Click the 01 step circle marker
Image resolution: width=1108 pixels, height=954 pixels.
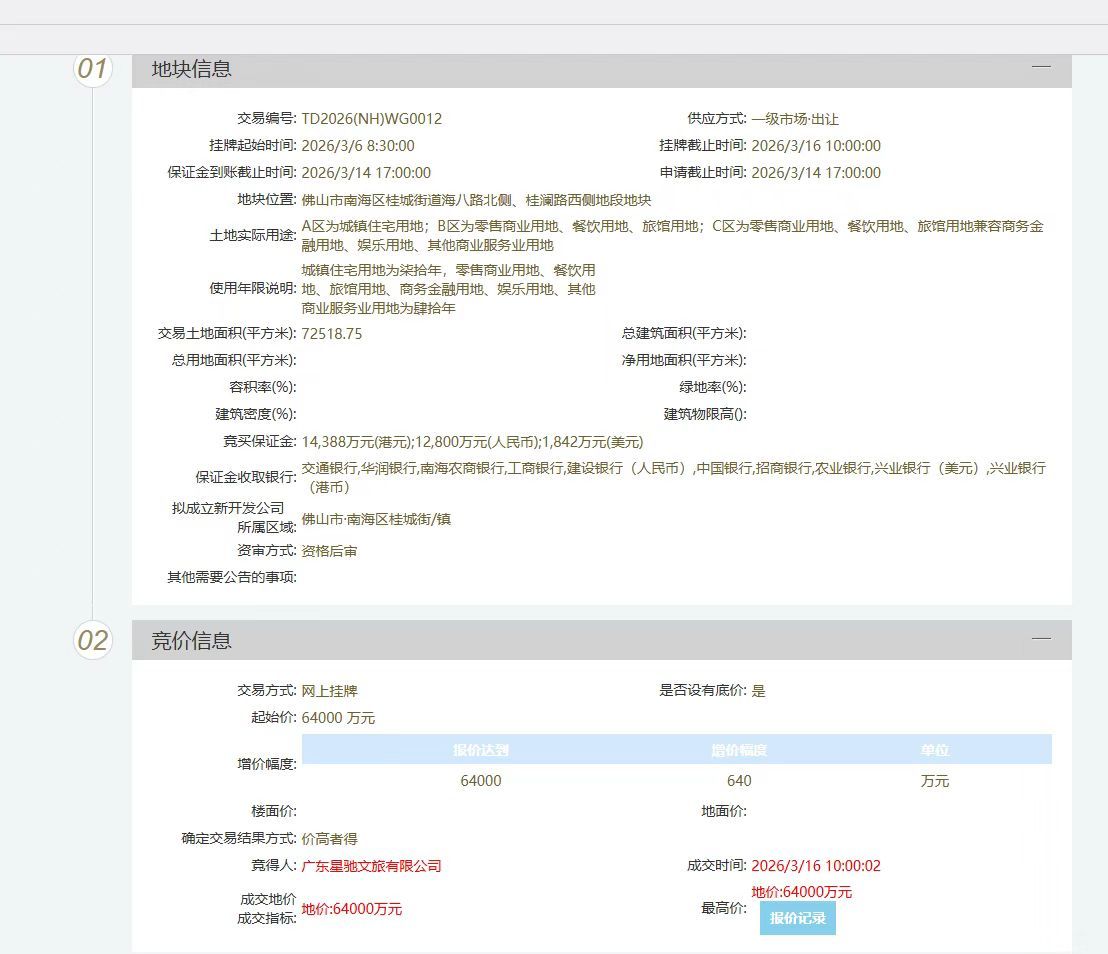click(x=92, y=68)
